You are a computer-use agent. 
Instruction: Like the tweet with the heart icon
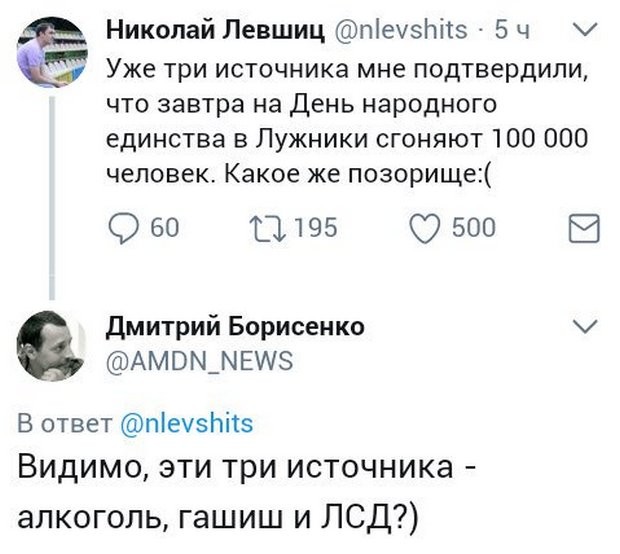(421, 228)
